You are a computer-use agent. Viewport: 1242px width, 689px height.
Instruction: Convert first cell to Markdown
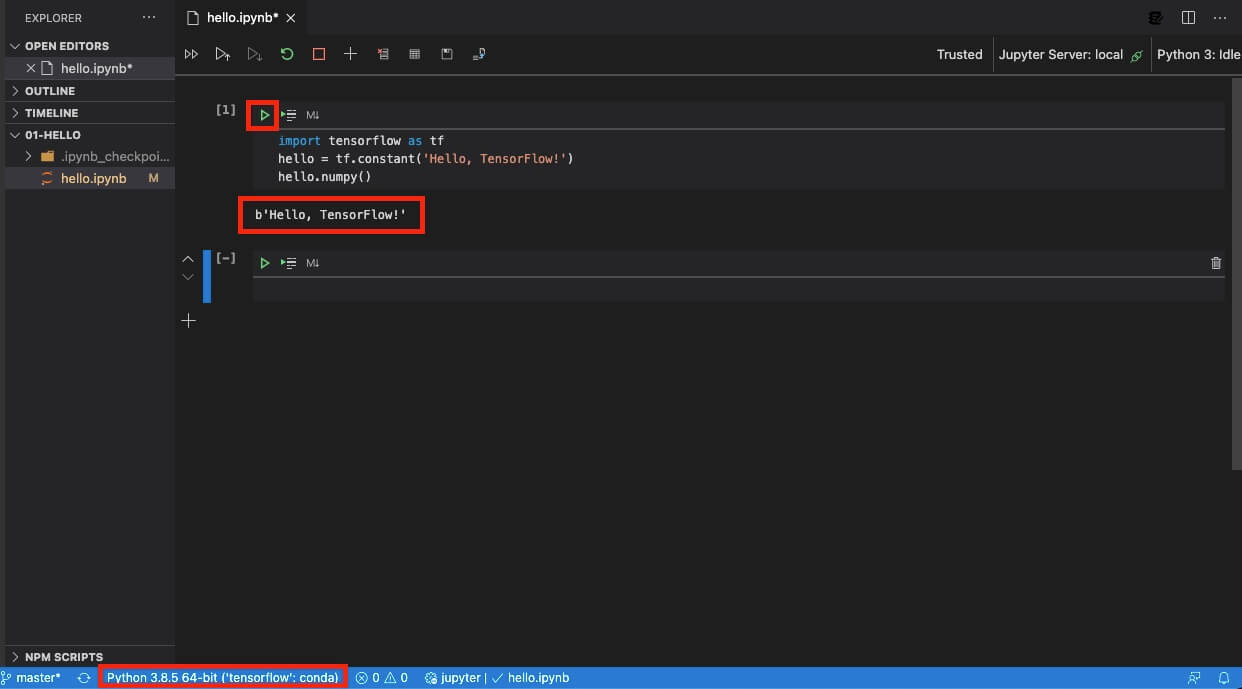312,115
